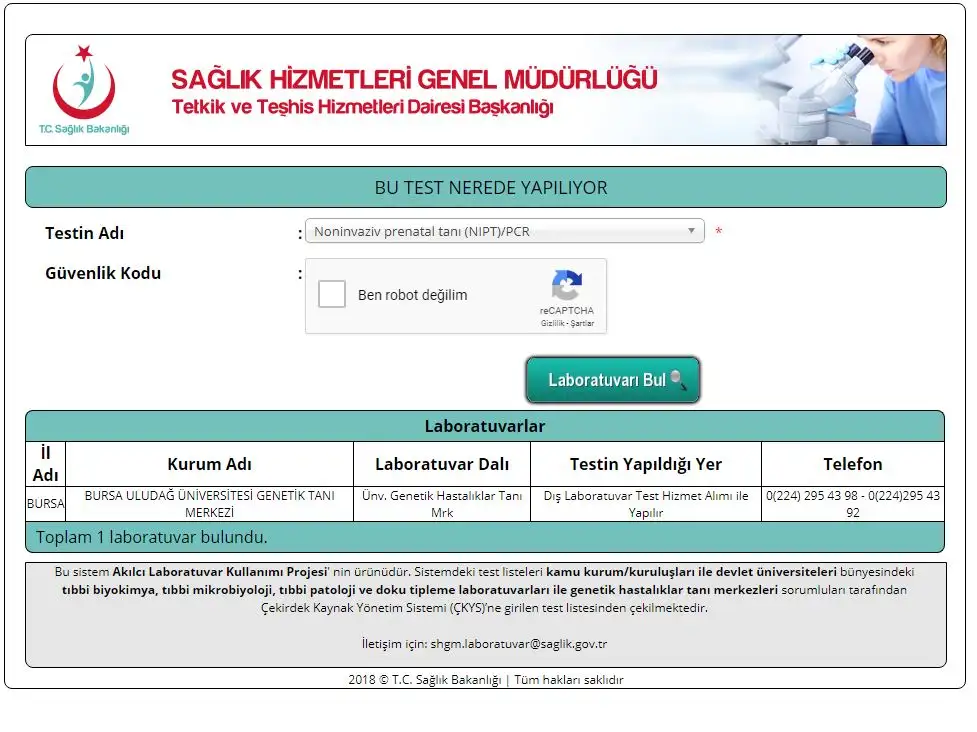The width and height of the screenshot is (977, 732).
Task: Click the "Laboratuvarlar" table title
Action: tap(485, 426)
